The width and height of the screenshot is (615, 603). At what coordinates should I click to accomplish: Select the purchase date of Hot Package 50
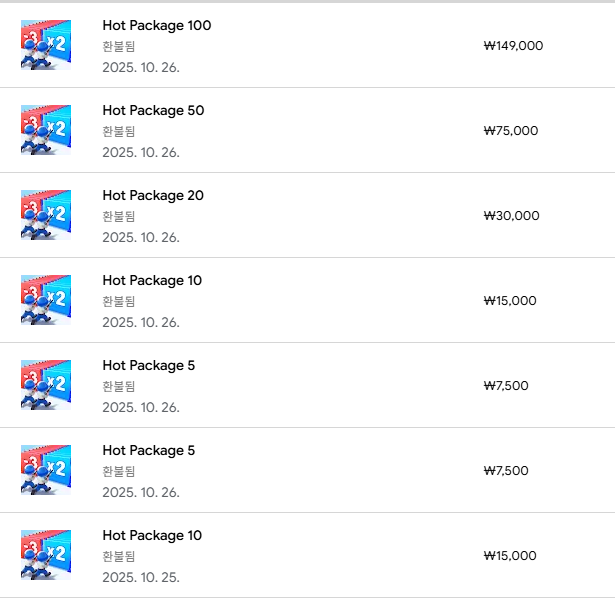click(x=141, y=152)
